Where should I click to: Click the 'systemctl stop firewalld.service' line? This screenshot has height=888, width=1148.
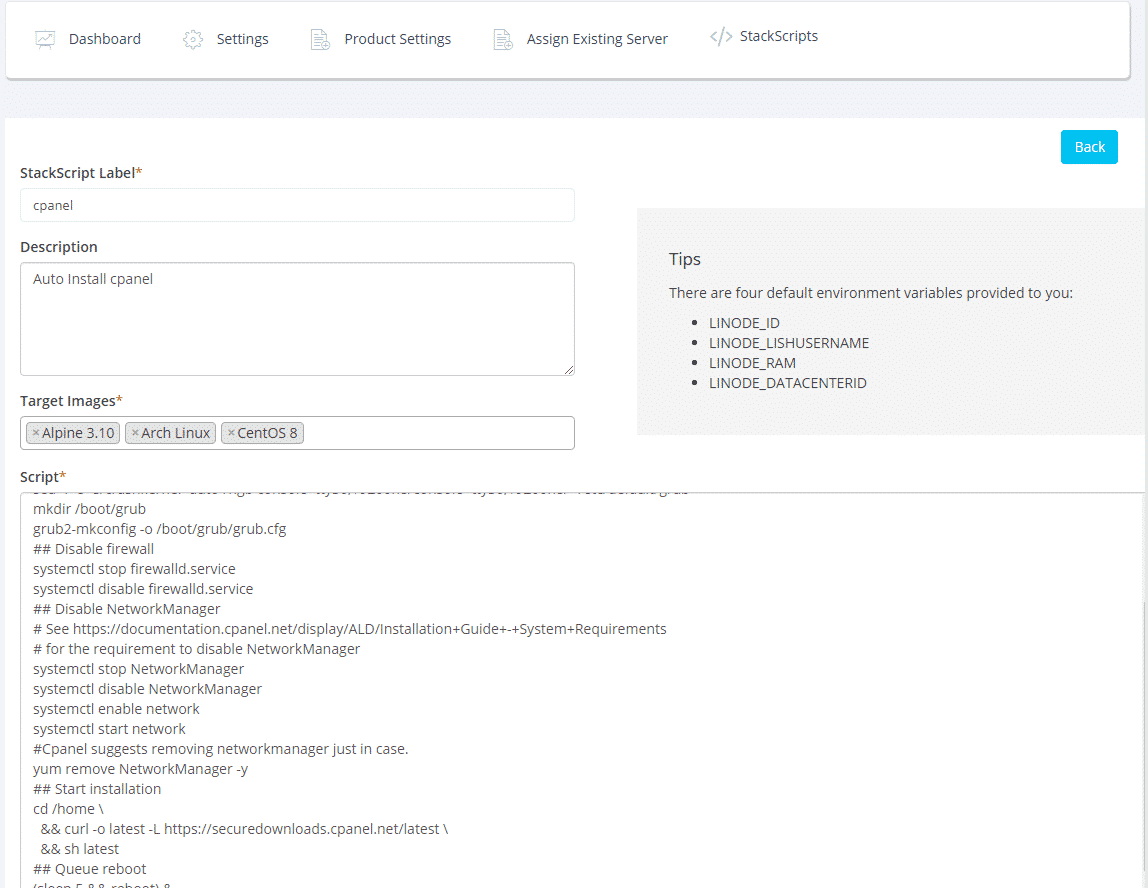(134, 569)
